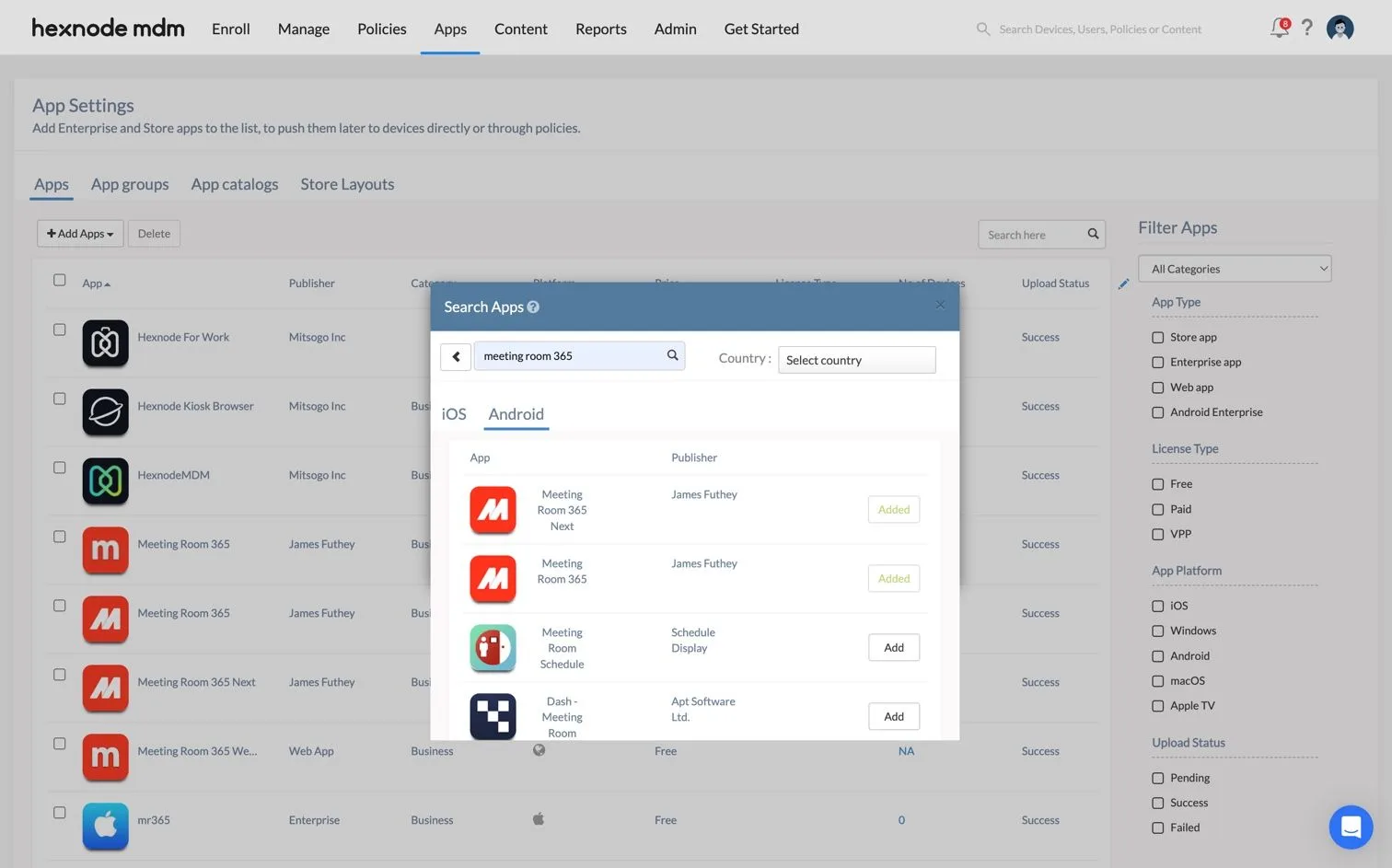
Task: Open the All Categories dropdown
Action: pos(1235,269)
